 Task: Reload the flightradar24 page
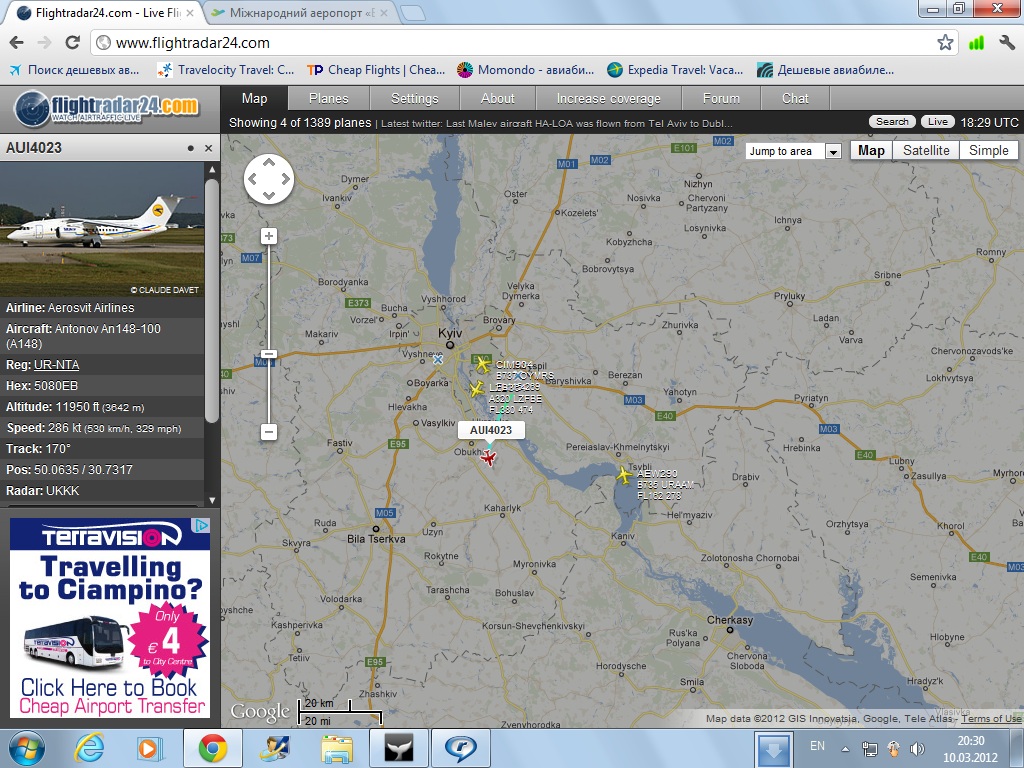72,43
